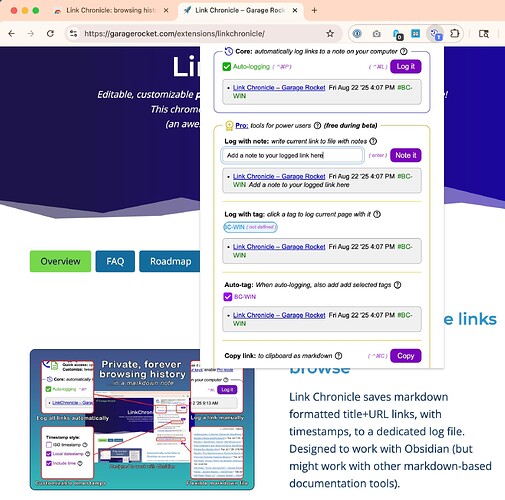This screenshot has height=500, width=505.
Task: Toggle the BC-WIN auto-tag checkbox
Action: pos(228,297)
